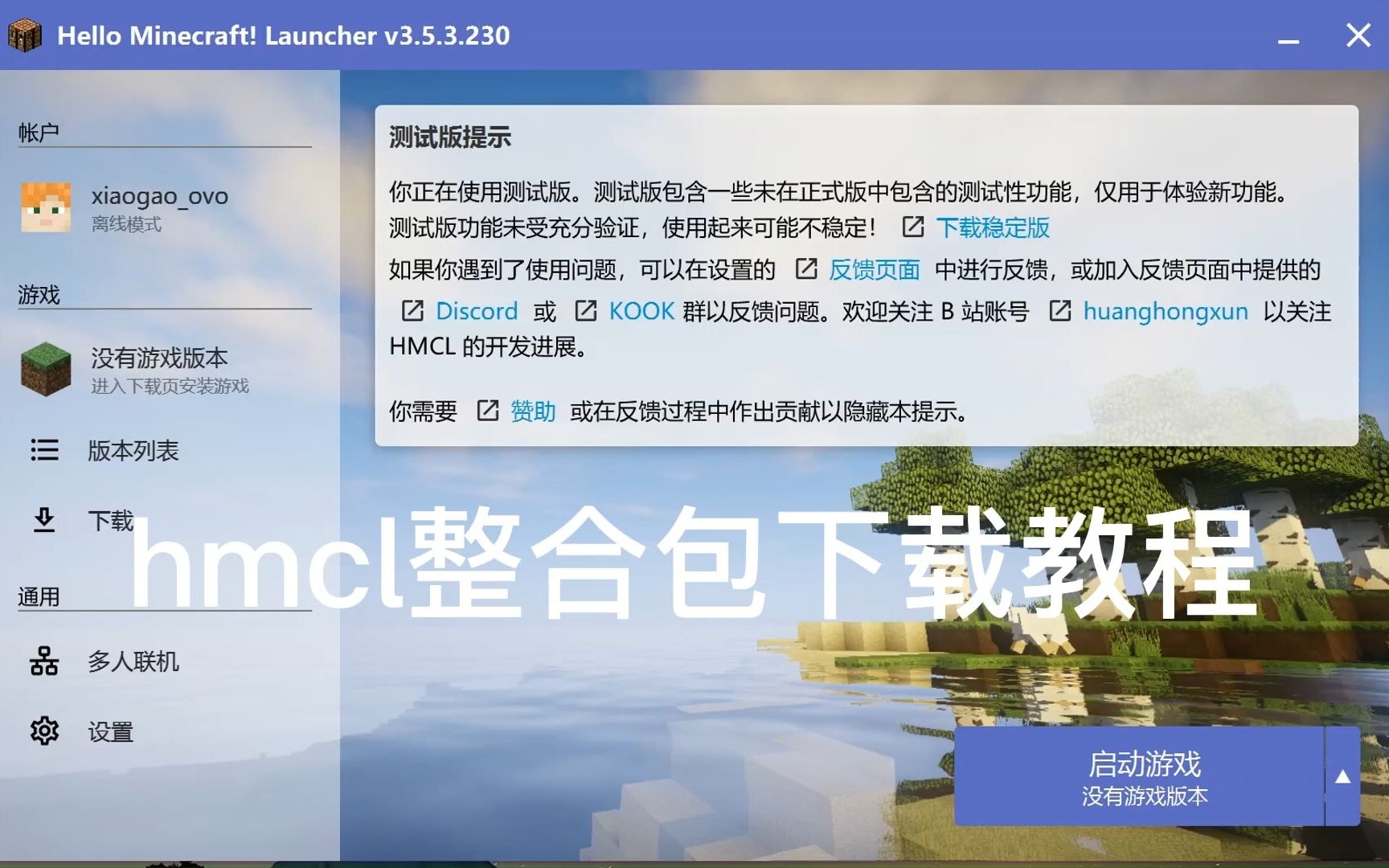Open the Discord link
This screenshot has height=868, width=1389.
(x=477, y=311)
